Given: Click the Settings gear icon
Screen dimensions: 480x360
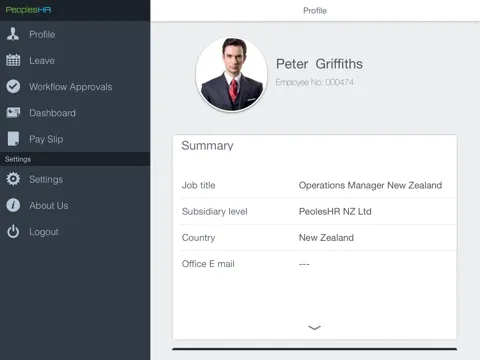Looking at the screenshot, I should (x=13, y=179).
